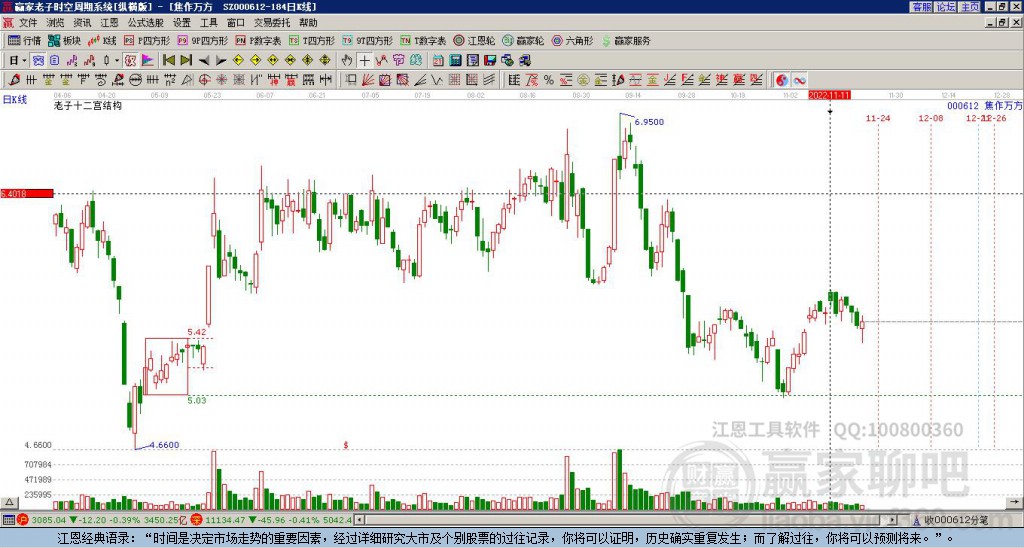Toggle the colorful flag icon
1024x548 pixels.
point(148,61)
